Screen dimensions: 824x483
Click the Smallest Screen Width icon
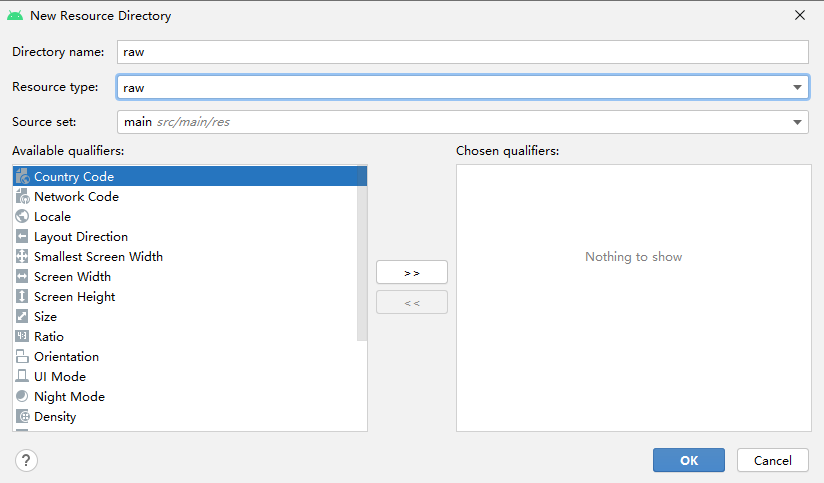23,257
